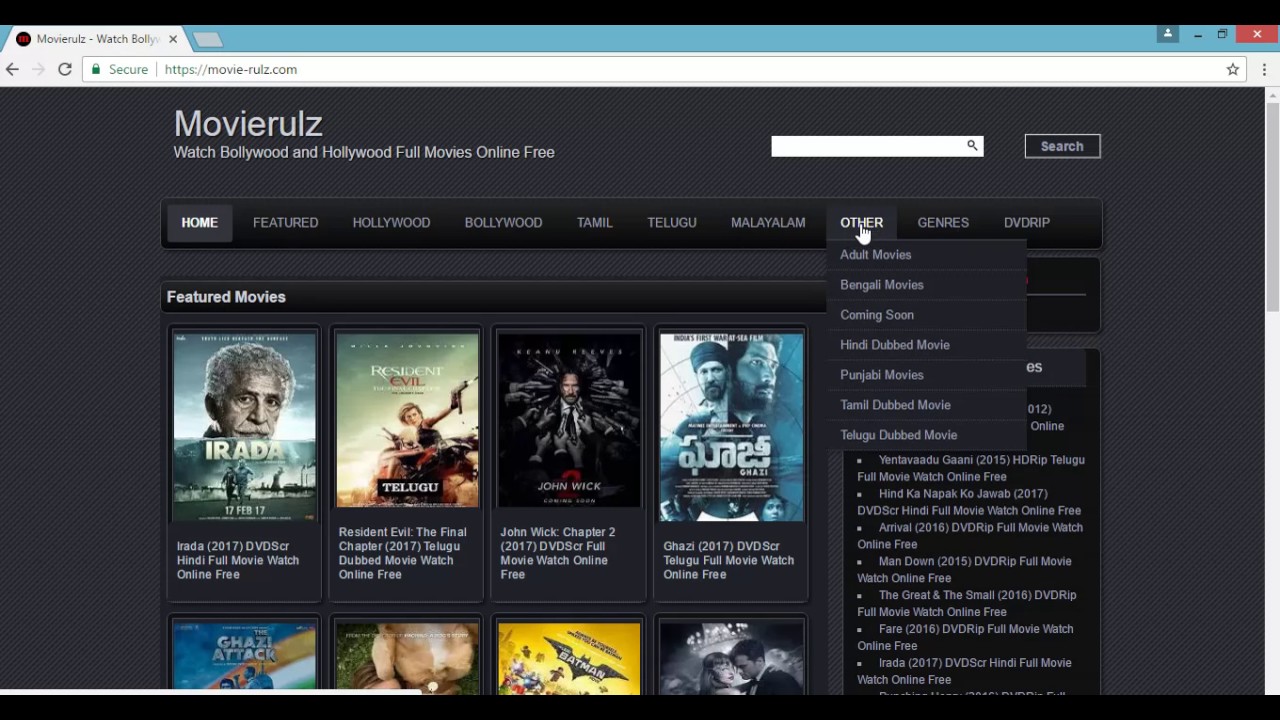Open the MALAYALAM nav item
1280x720 pixels.
pos(768,222)
